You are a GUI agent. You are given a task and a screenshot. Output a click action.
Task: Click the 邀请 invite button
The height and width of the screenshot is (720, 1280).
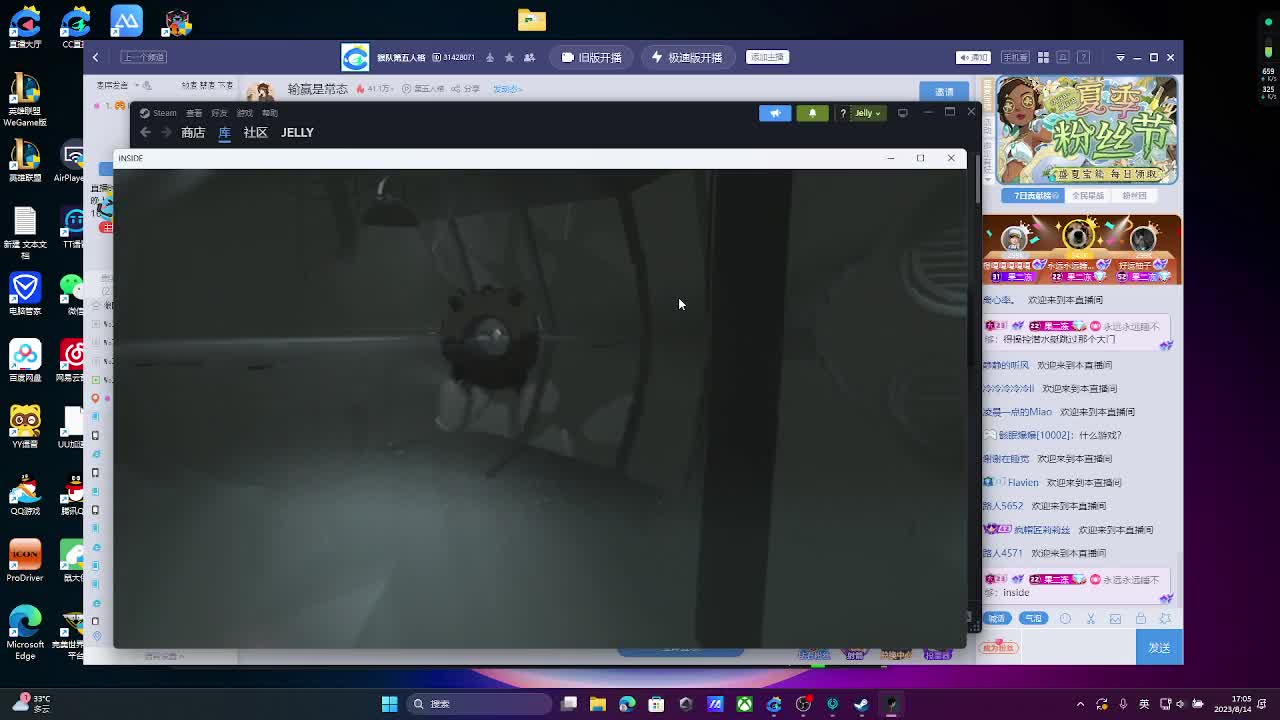tap(944, 91)
